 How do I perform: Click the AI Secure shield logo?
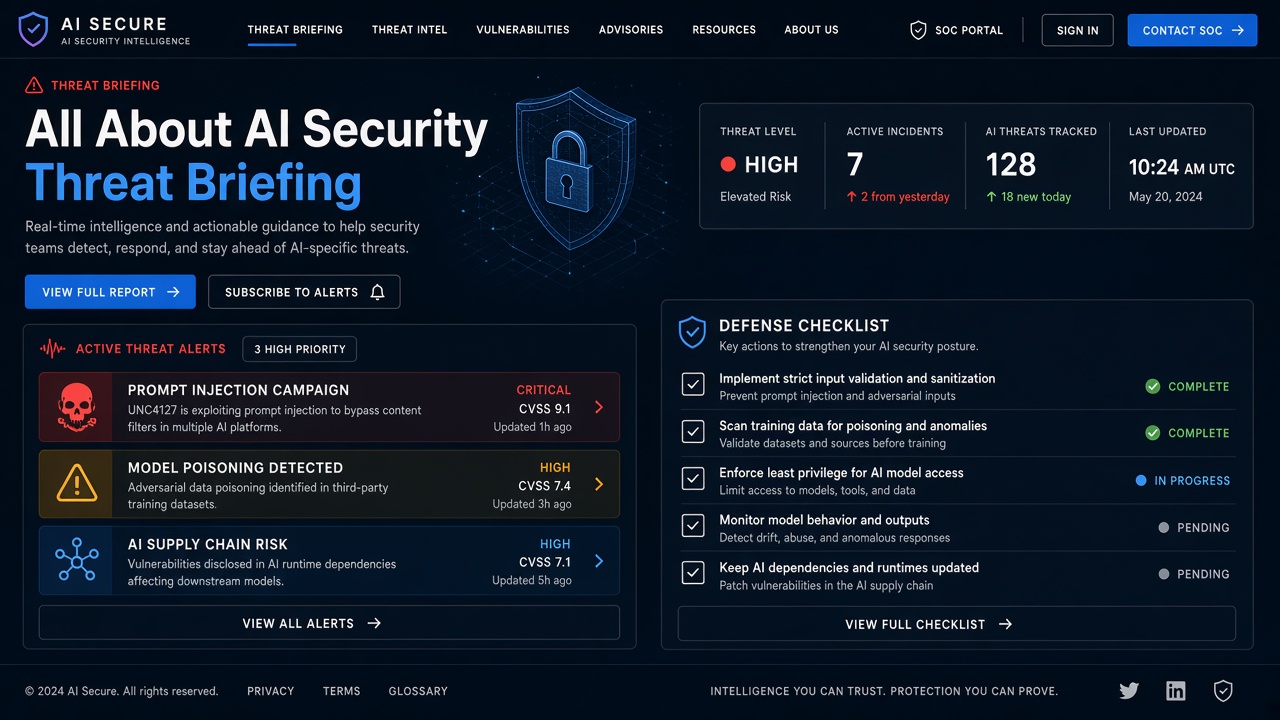click(33, 30)
